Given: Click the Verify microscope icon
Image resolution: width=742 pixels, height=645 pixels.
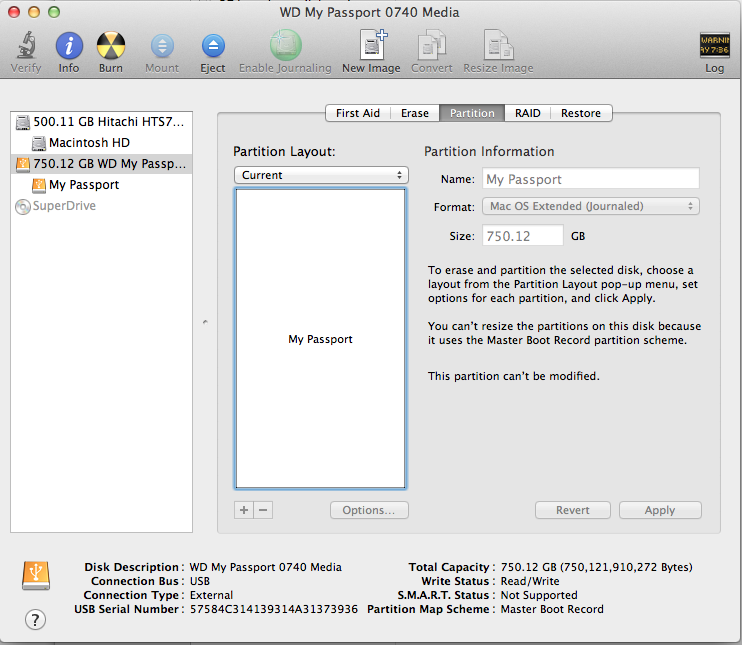Looking at the screenshot, I should [27, 45].
